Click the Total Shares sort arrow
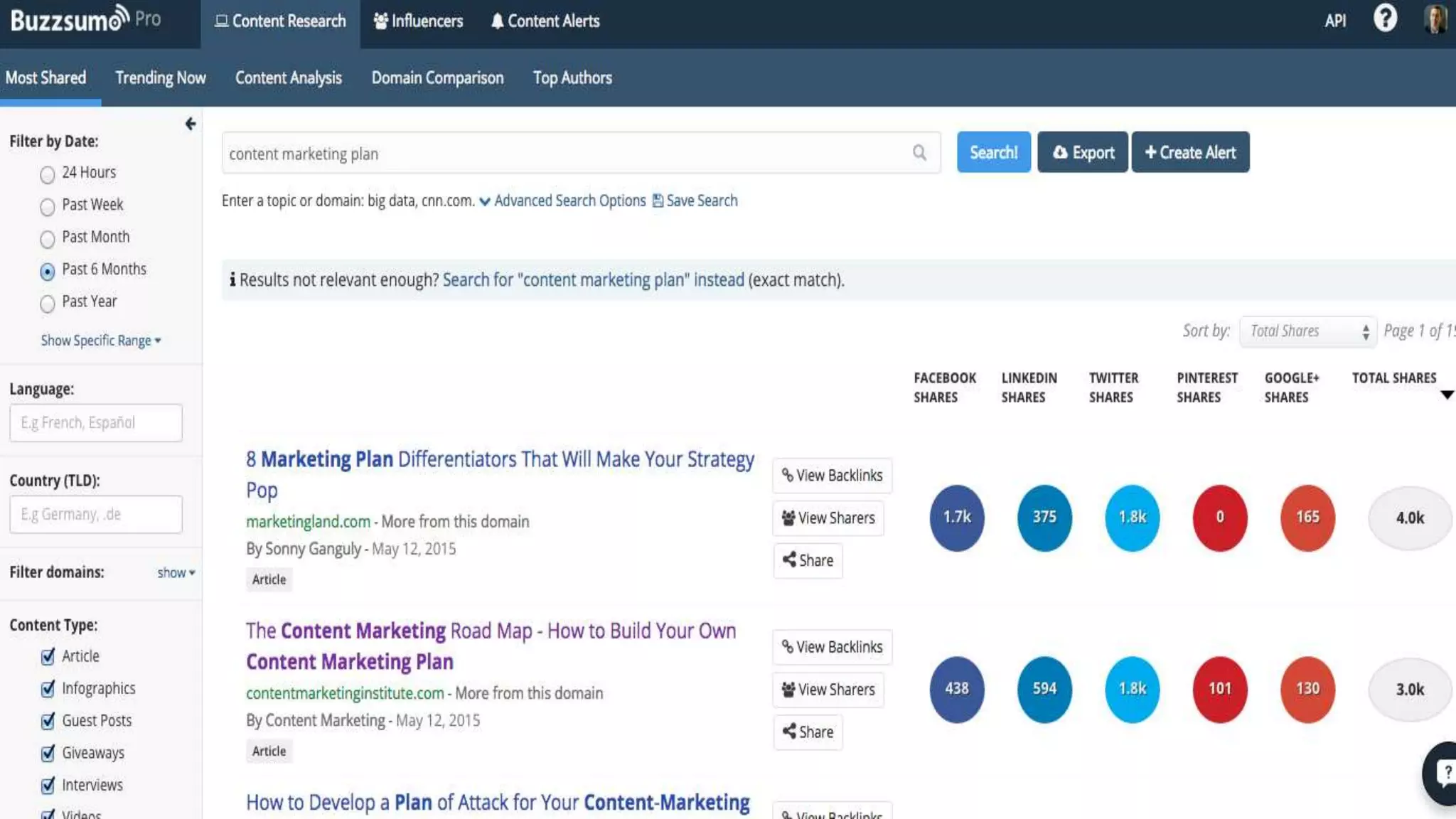The image size is (1456, 819). click(1446, 395)
